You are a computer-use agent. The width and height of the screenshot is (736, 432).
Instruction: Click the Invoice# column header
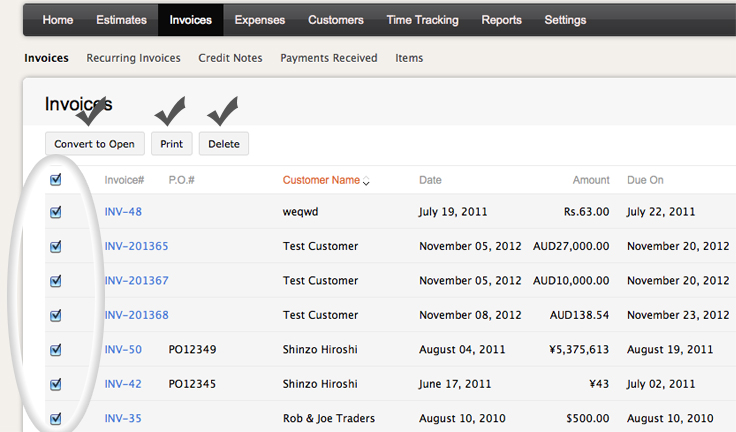pyautogui.click(x=124, y=180)
